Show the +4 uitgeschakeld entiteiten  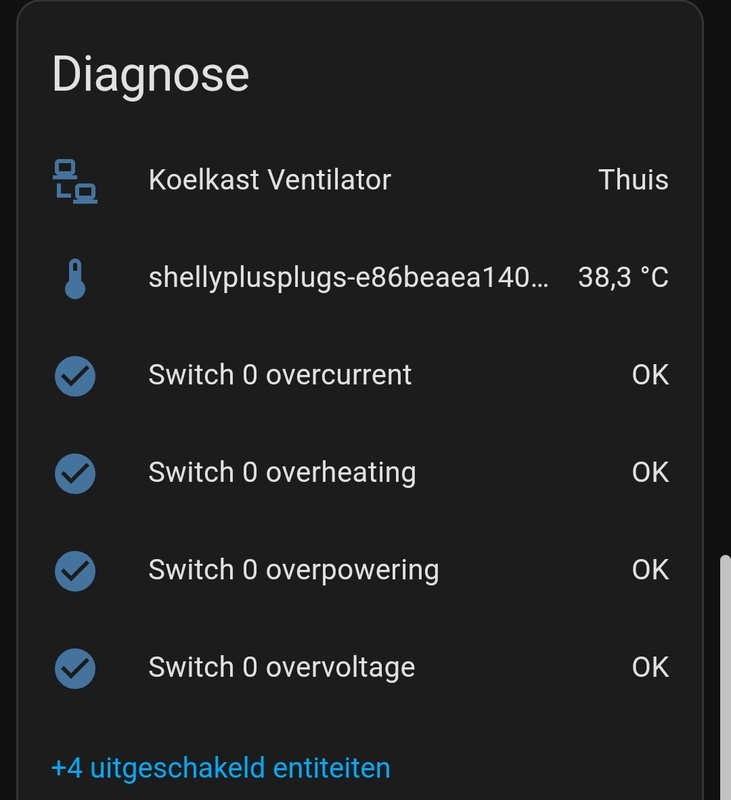pyautogui.click(x=220, y=768)
